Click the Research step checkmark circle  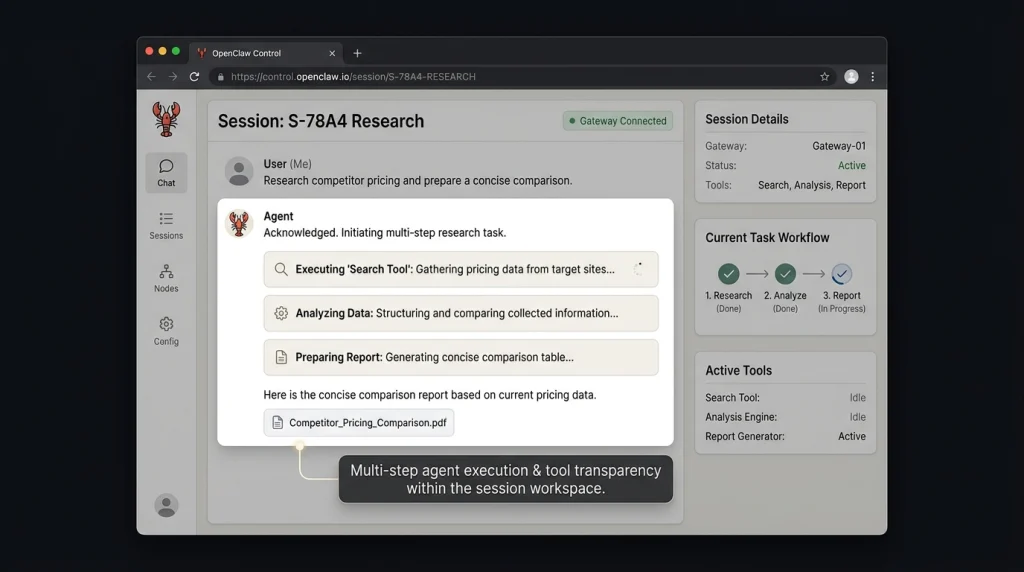(728, 274)
